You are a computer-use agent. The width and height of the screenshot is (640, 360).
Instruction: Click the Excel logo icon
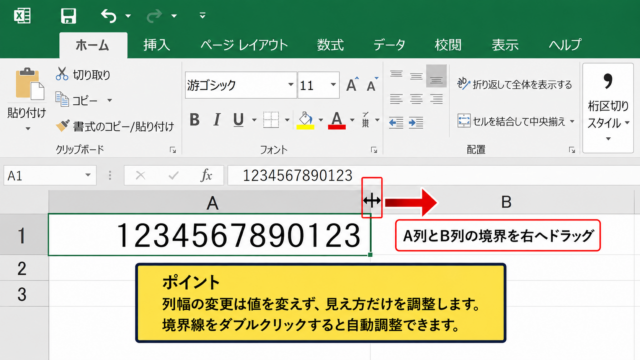(x=22, y=16)
